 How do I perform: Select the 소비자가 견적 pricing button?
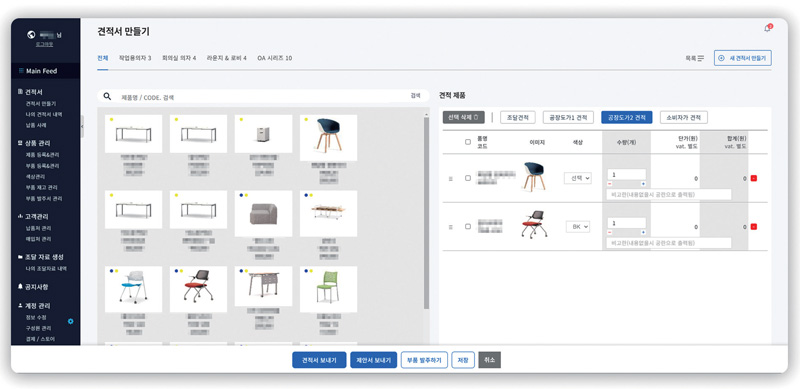tap(684, 117)
